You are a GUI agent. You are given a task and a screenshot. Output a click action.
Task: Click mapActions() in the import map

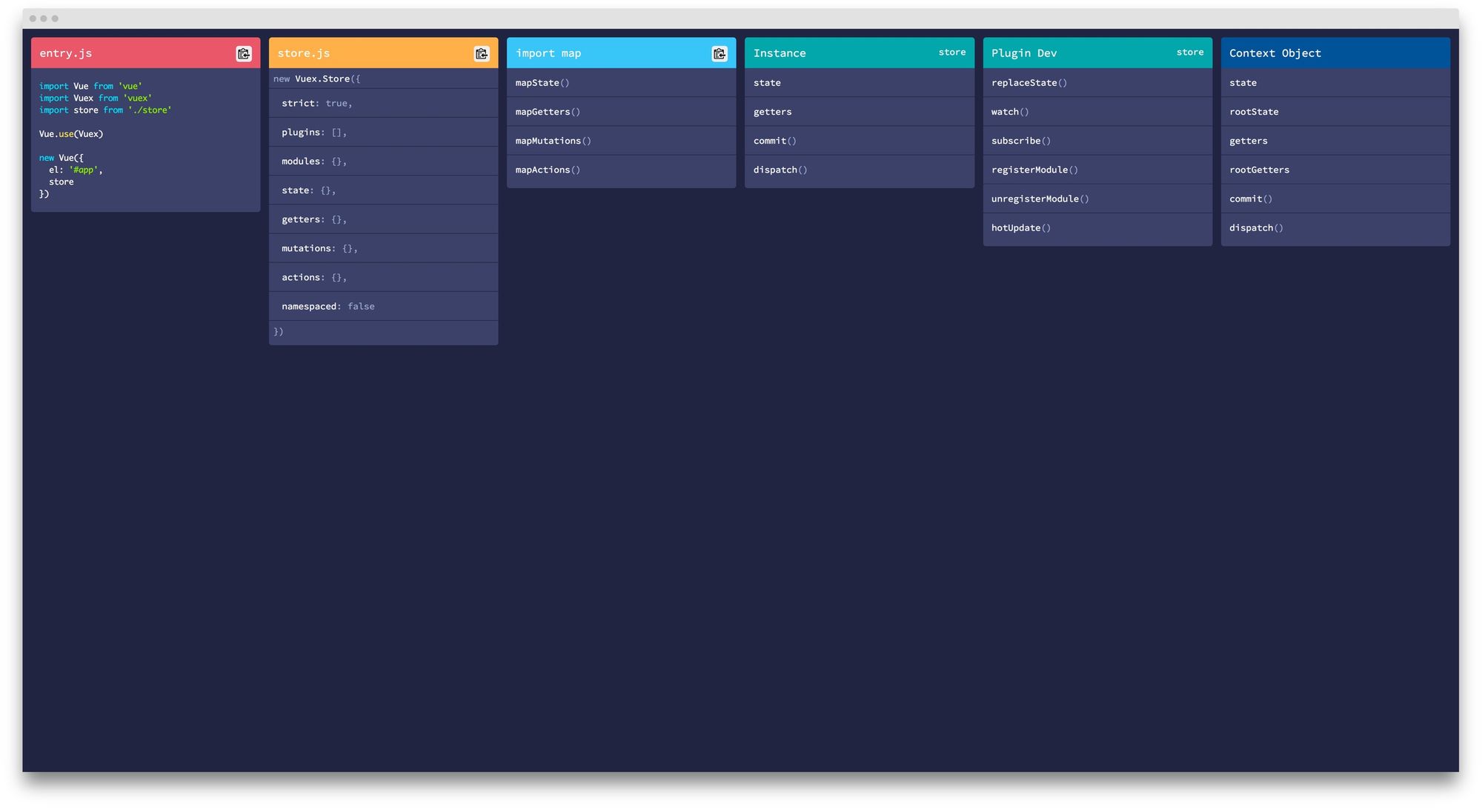(x=548, y=170)
